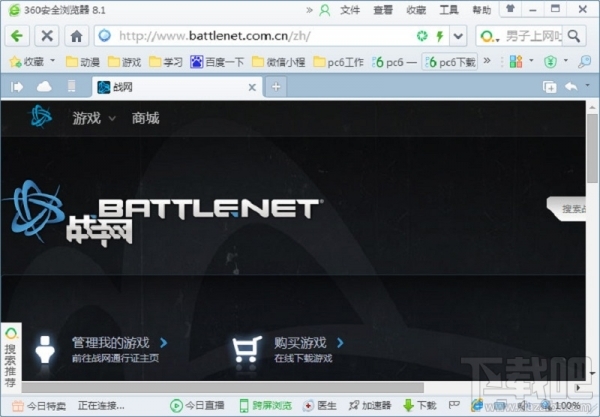The width and height of the screenshot is (600, 417).
Task: Select the 战网 tab
Action: [x=176, y=87]
